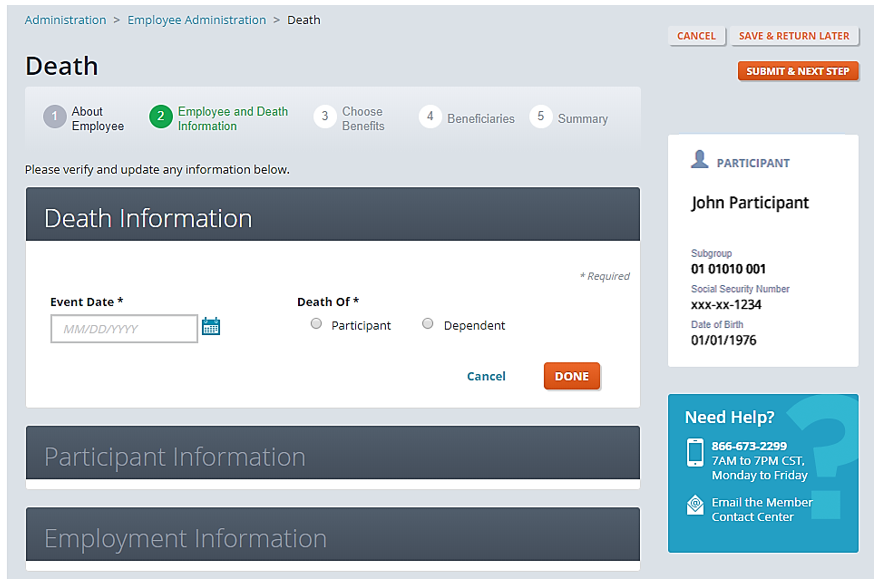Select the Dependent radio button

[428, 324]
